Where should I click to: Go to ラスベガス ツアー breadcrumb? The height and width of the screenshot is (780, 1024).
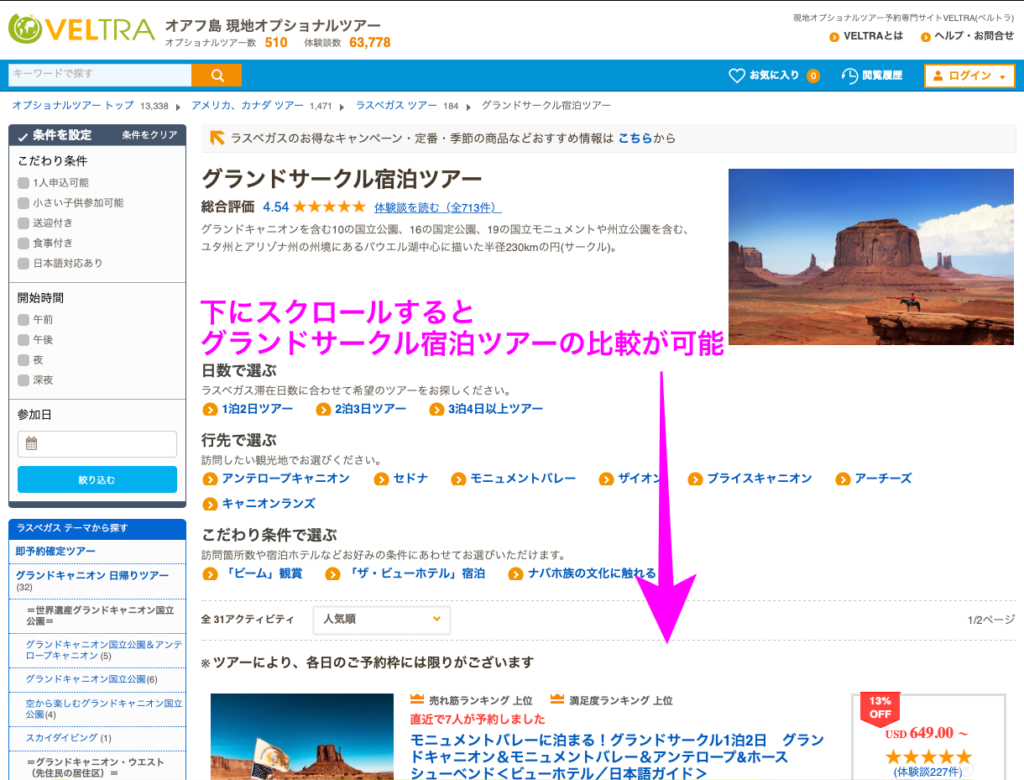pos(395,106)
